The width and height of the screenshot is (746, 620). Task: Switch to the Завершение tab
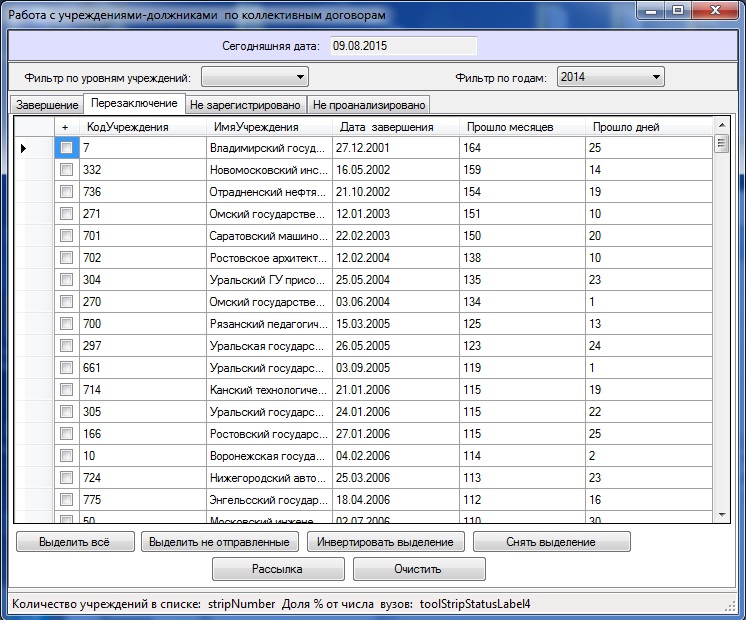[47, 105]
